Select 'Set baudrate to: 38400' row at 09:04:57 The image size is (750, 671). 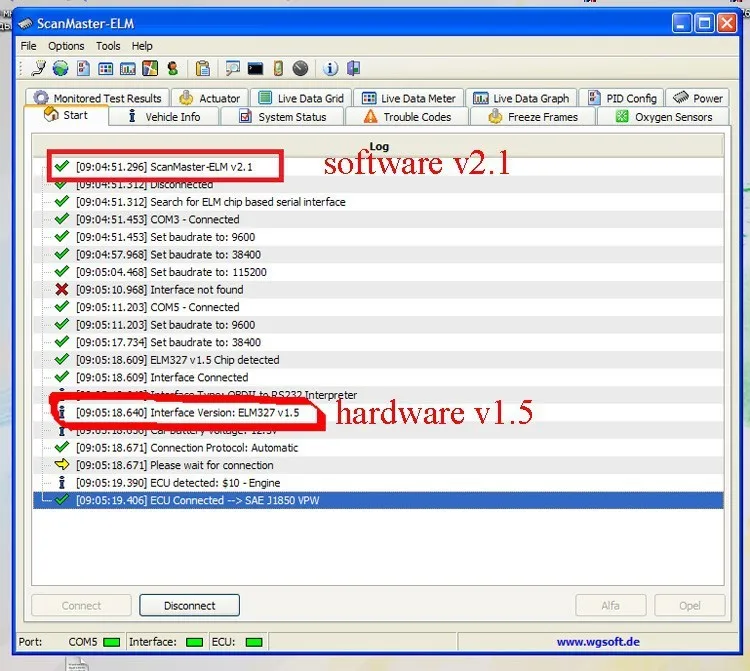378,254
